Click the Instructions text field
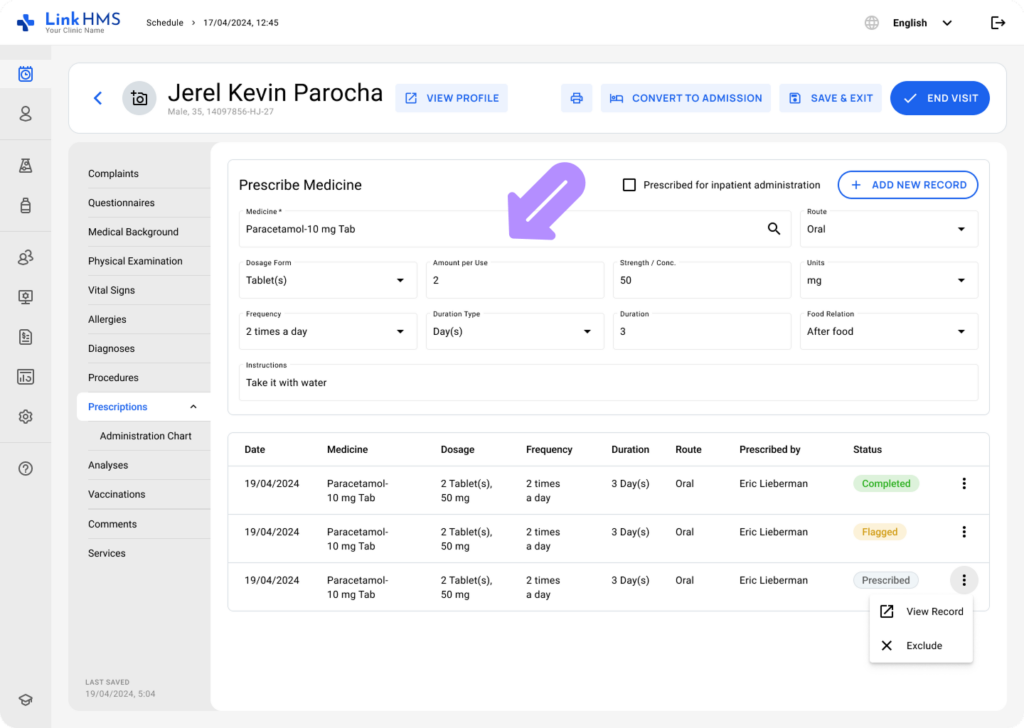The width and height of the screenshot is (1024, 728). [608, 383]
